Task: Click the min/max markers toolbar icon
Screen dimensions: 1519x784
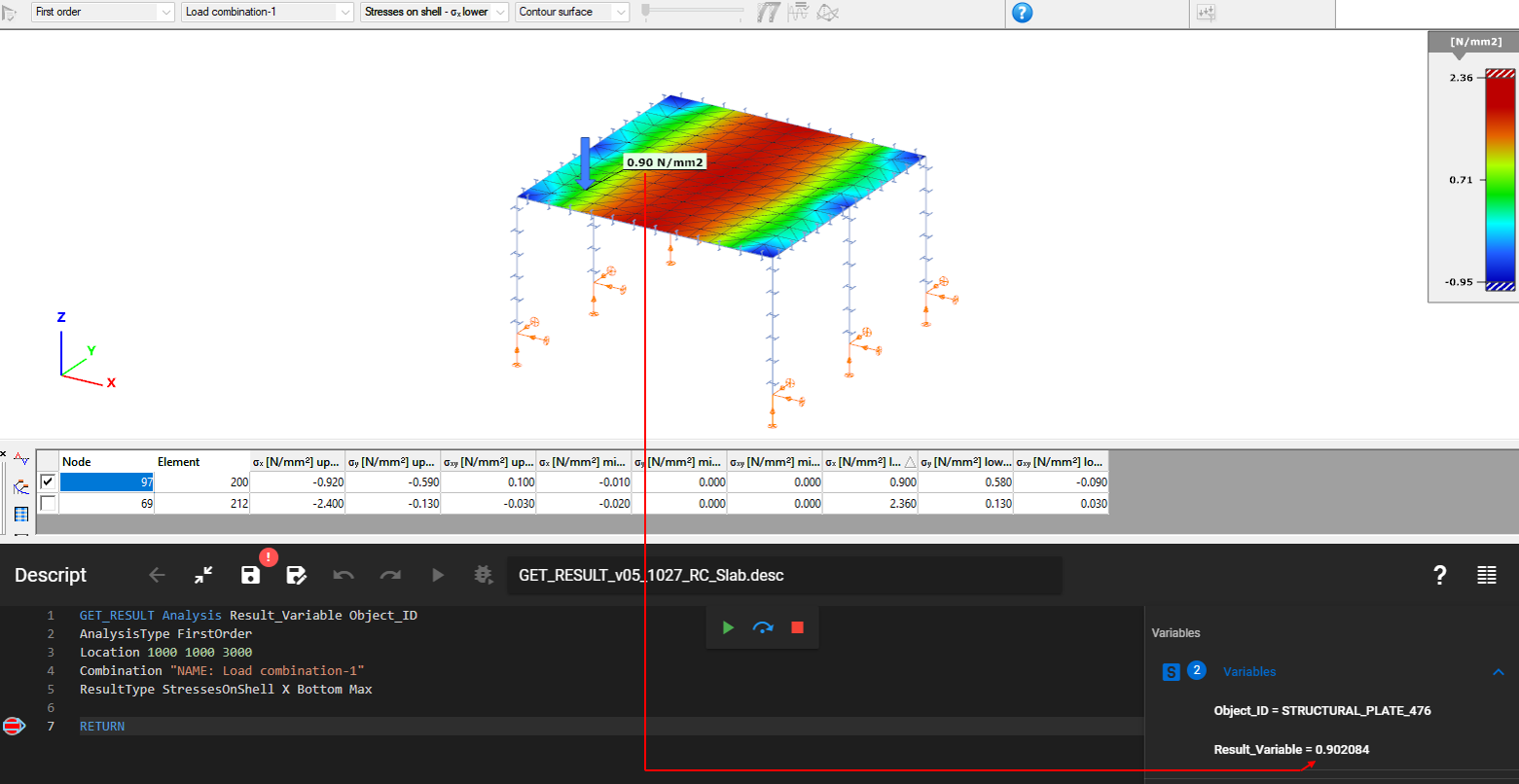Action: click(x=799, y=13)
